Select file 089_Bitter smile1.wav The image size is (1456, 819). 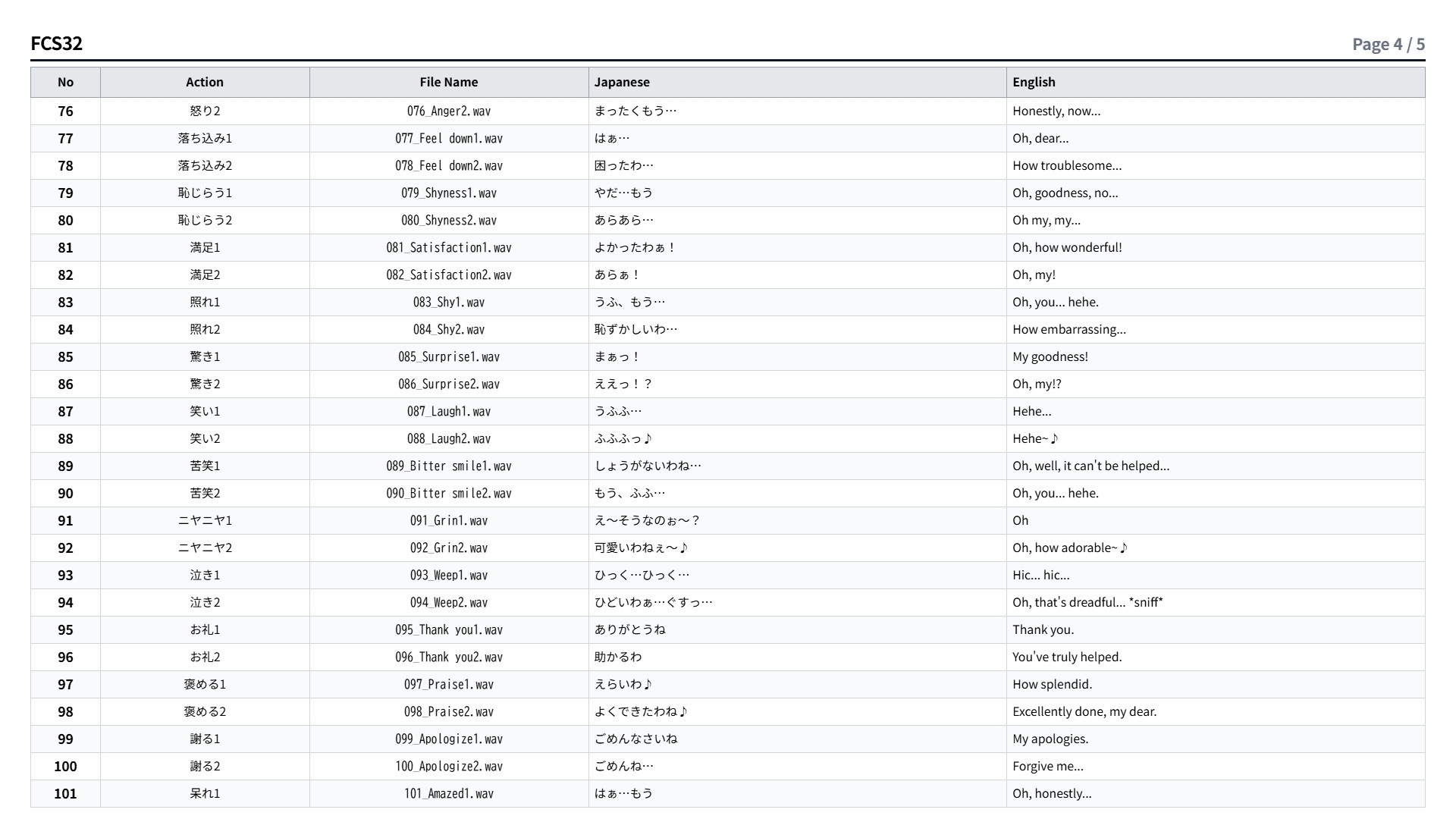click(449, 466)
